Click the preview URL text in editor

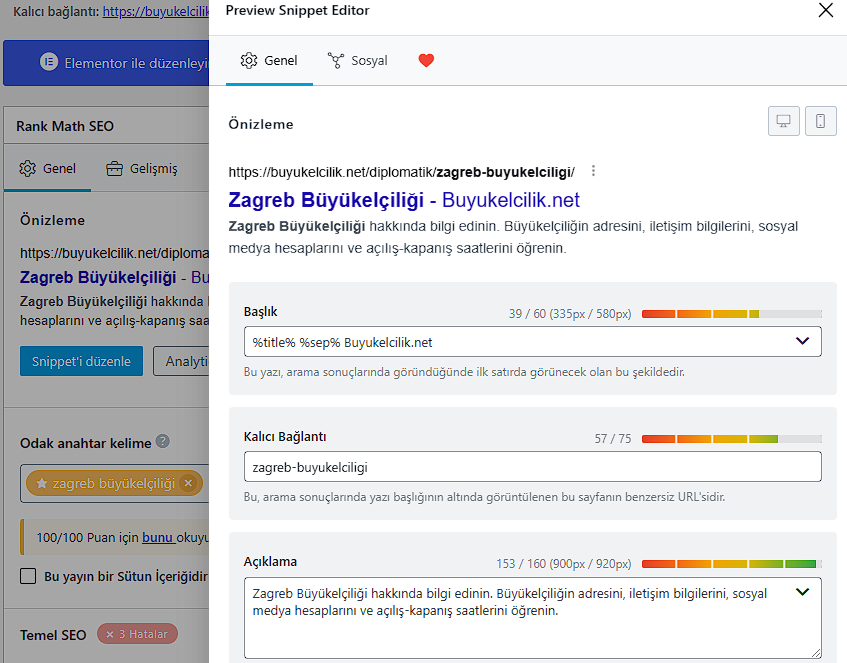pos(401,172)
